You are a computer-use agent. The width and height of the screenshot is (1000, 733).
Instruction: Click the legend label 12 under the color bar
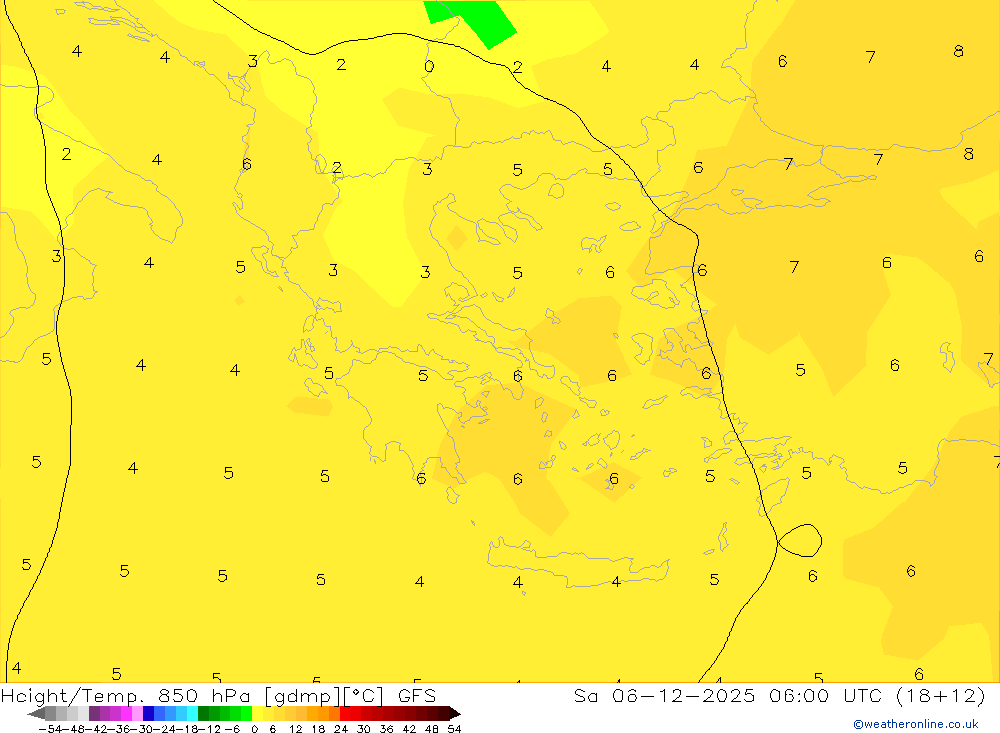click(296, 729)
